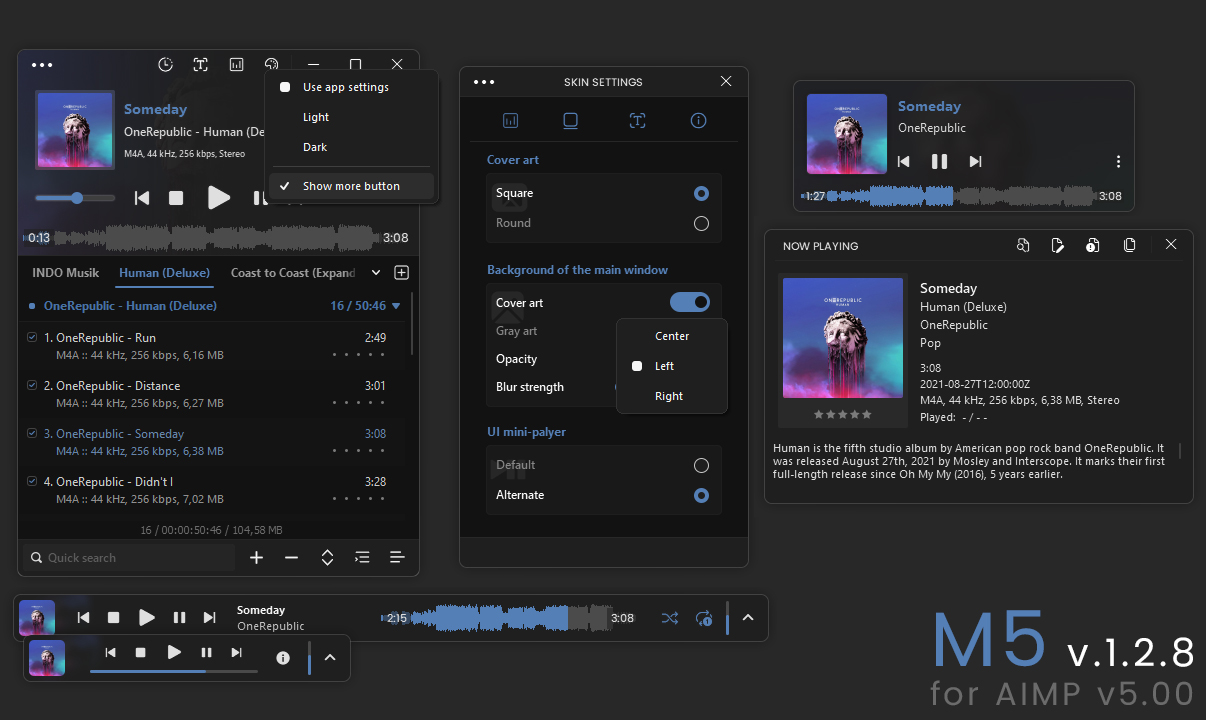This screenshot has height=720, width=1206.
Task: Expand the small mini bar with chevron up
Action: 330,658
